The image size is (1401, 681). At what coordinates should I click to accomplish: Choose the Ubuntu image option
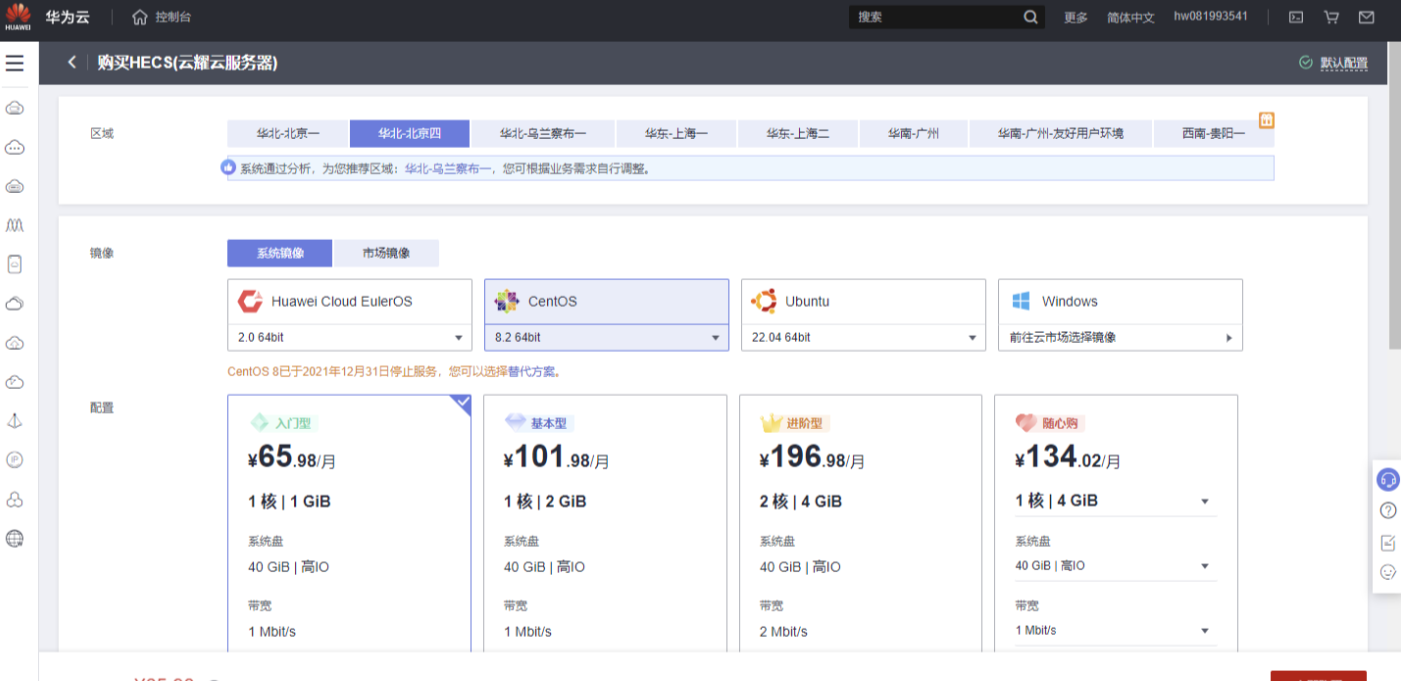tap(863, 301)
